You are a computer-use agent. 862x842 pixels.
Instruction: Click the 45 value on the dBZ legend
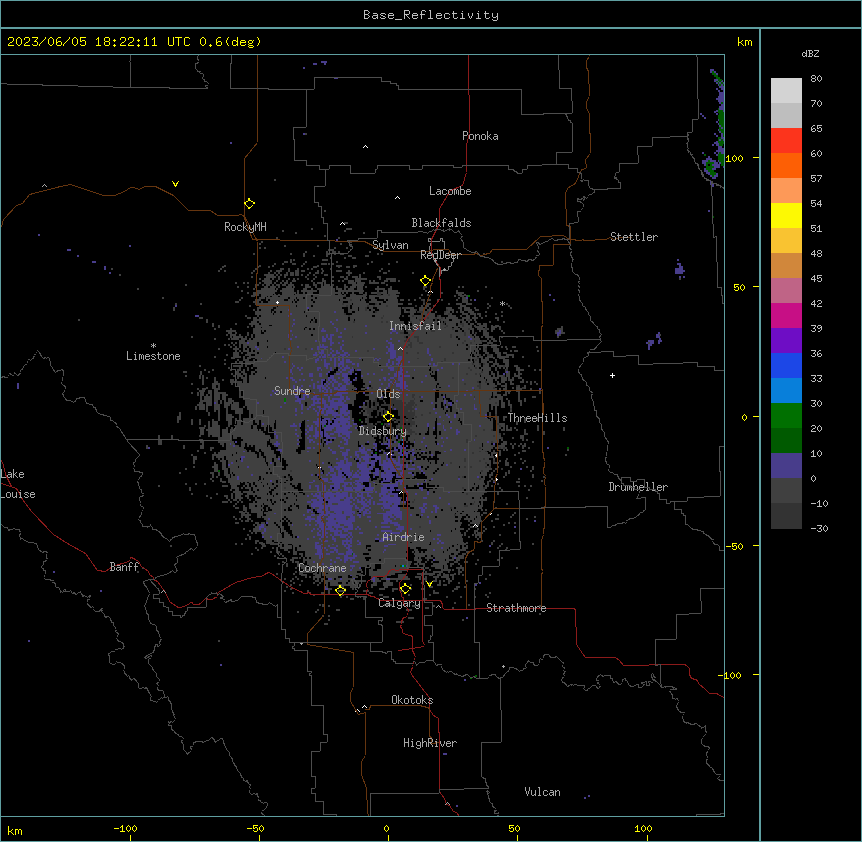click(x=816, y=279)
